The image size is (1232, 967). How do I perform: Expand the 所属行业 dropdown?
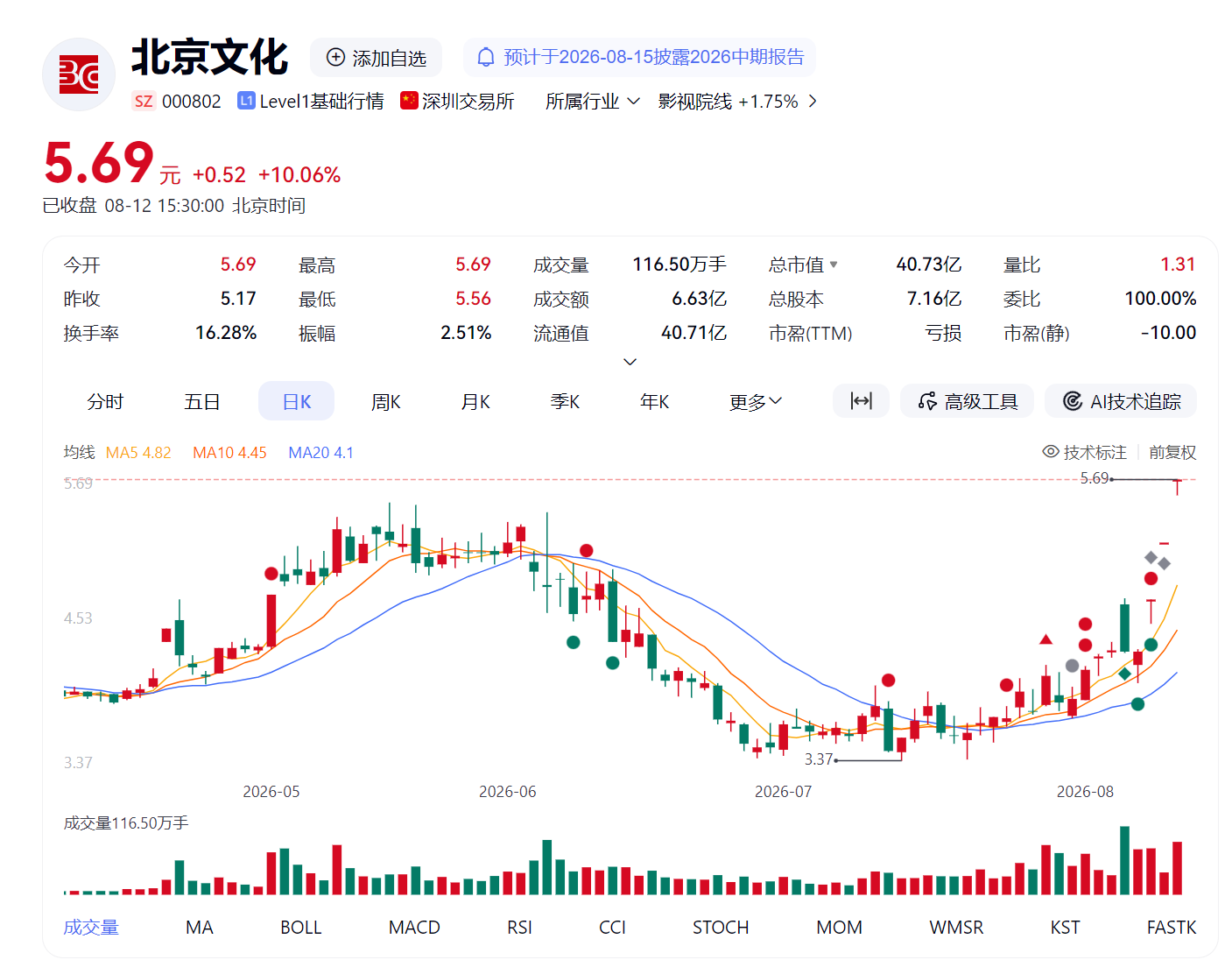tap(593, 102)
